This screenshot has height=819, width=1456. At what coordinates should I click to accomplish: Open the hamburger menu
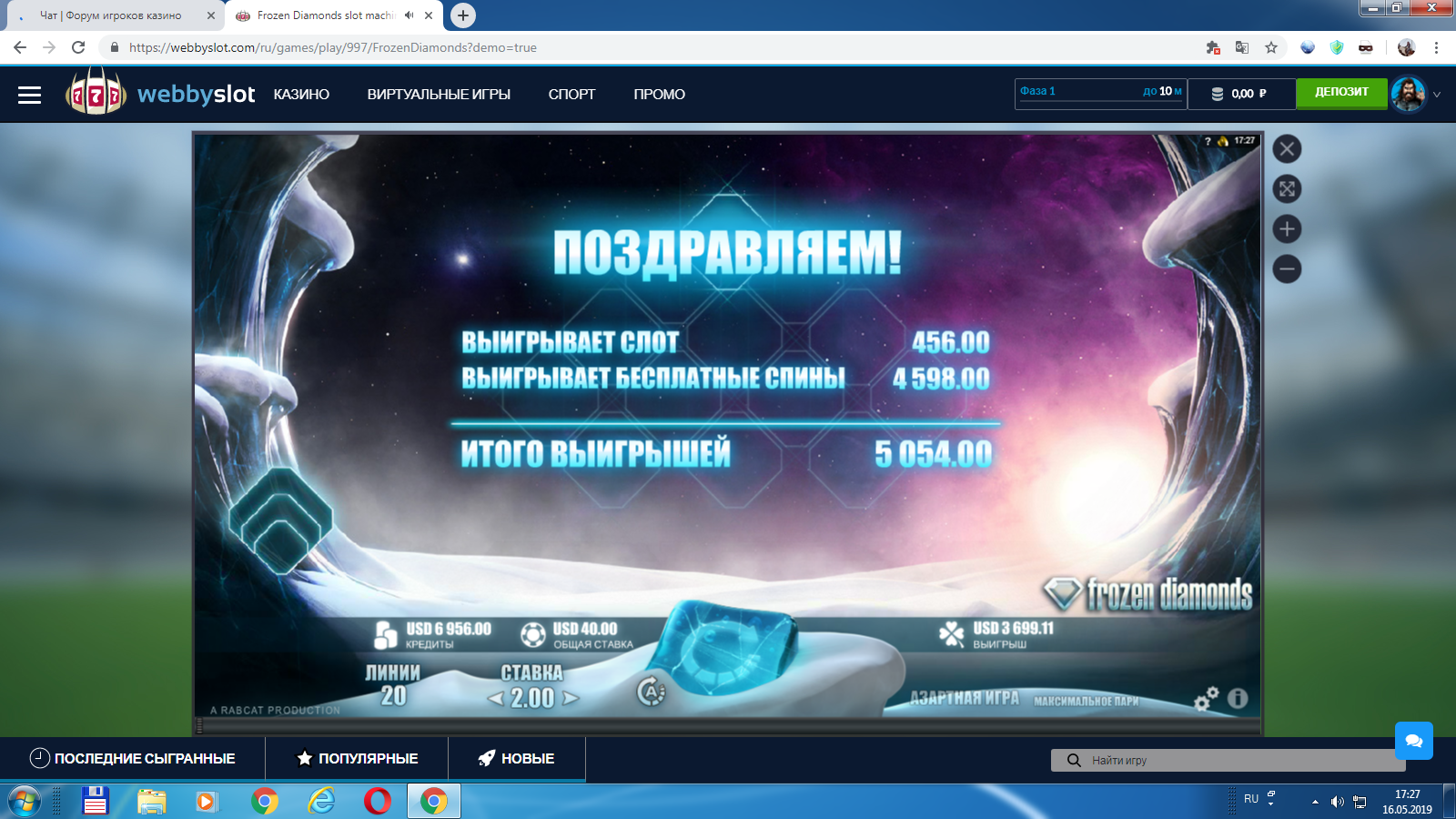point(29,95)
